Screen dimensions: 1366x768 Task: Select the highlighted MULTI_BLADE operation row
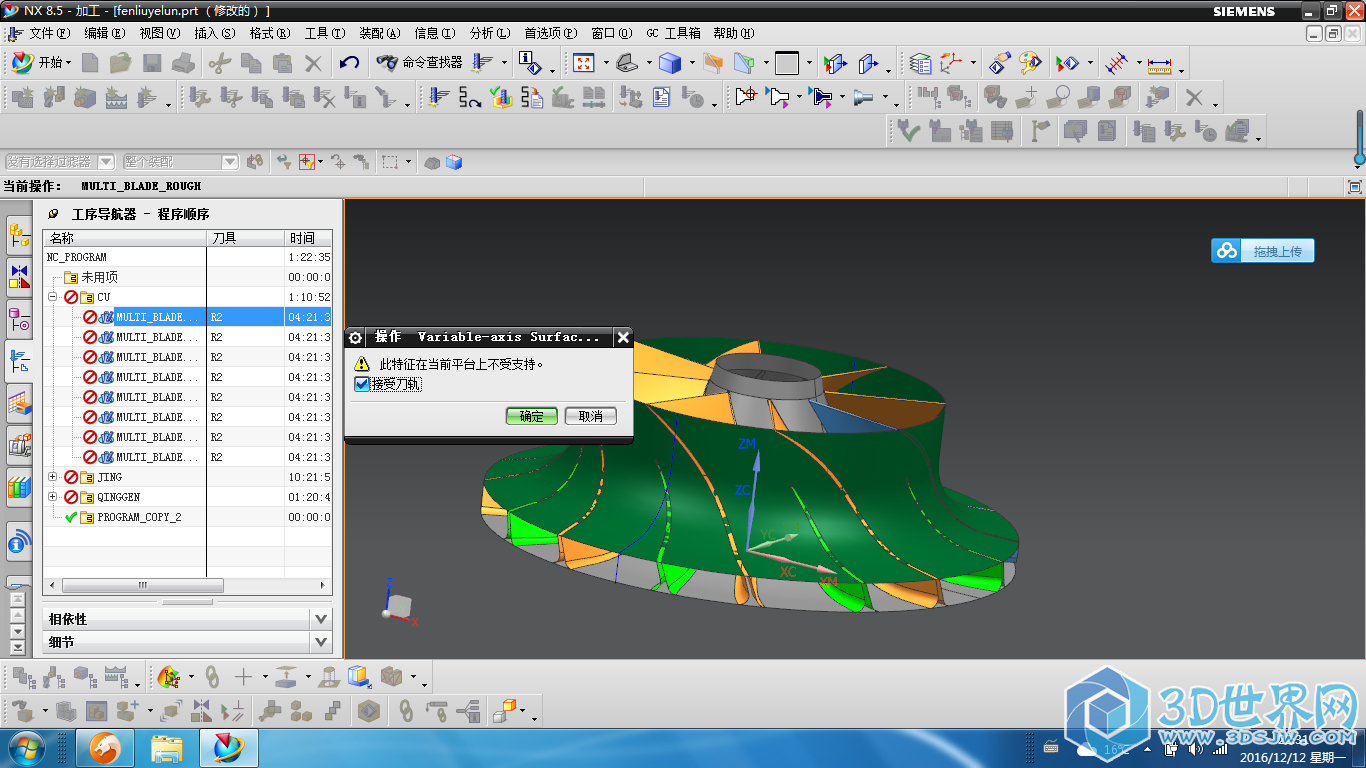tap(188, 317)
